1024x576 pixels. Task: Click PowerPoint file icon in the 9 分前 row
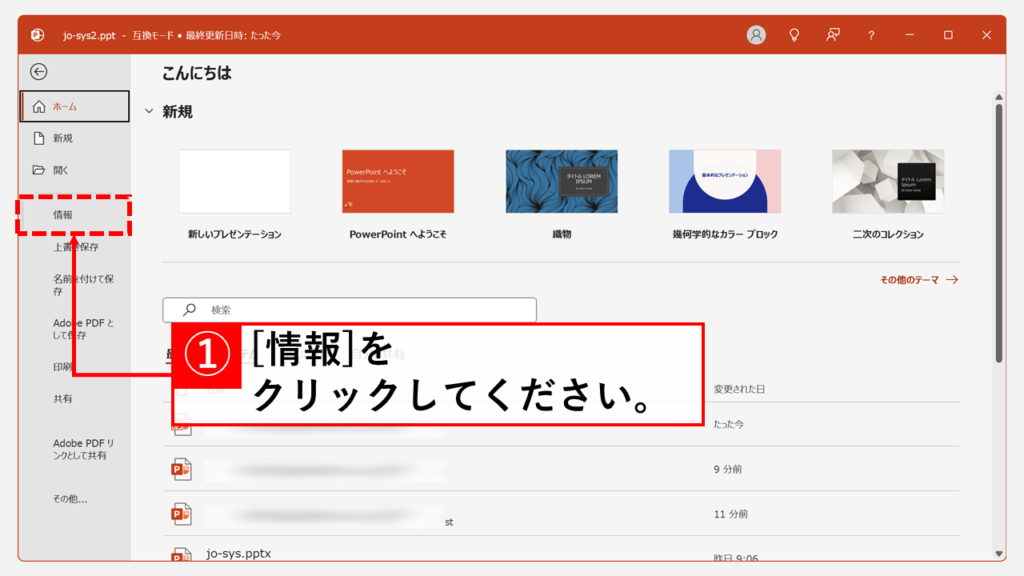pos(181,469)
